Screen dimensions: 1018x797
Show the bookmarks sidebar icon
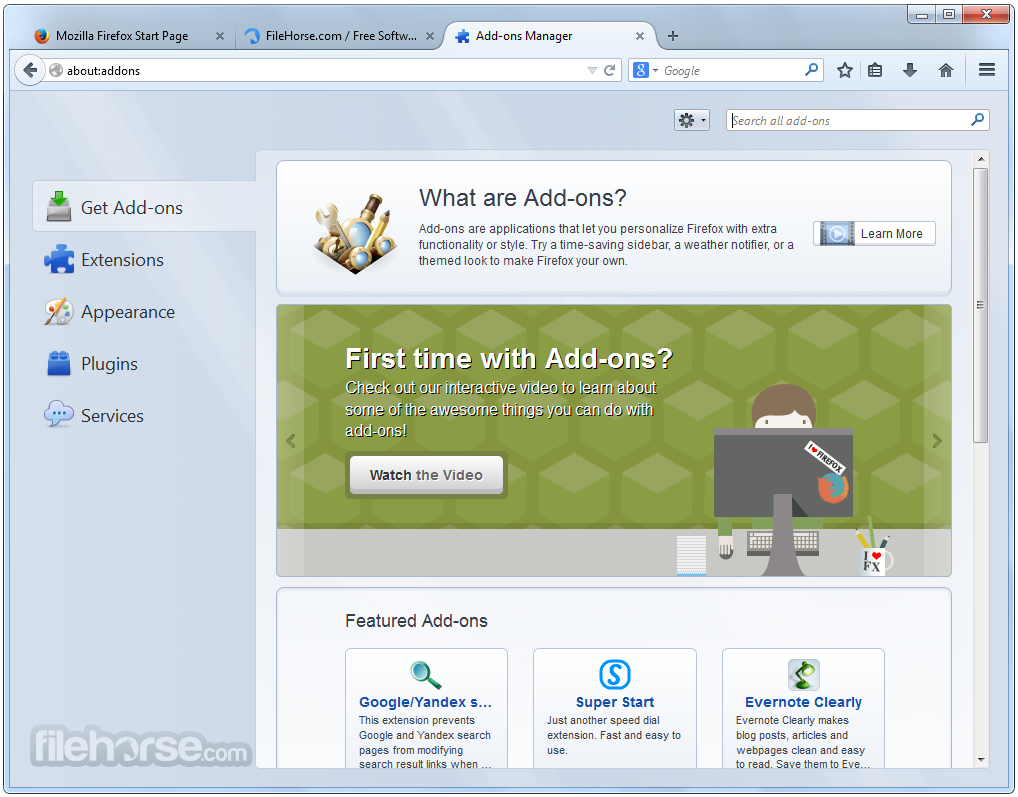[877, 70]
